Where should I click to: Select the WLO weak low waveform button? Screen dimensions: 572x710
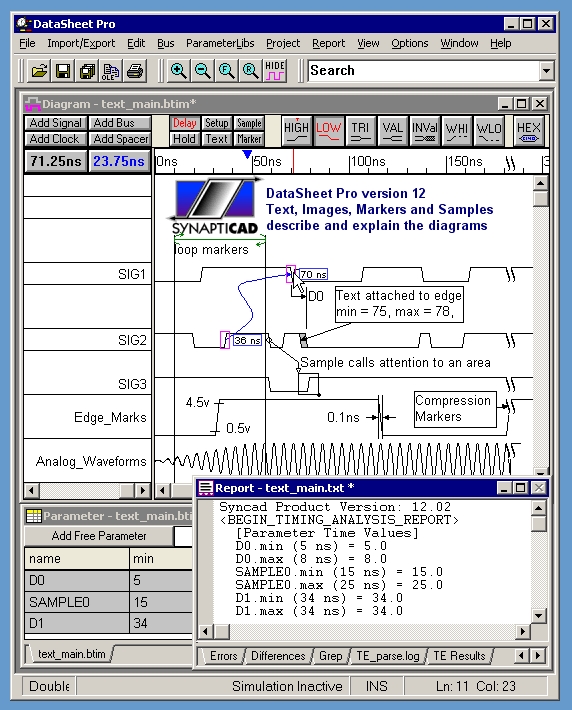[489, 131]
